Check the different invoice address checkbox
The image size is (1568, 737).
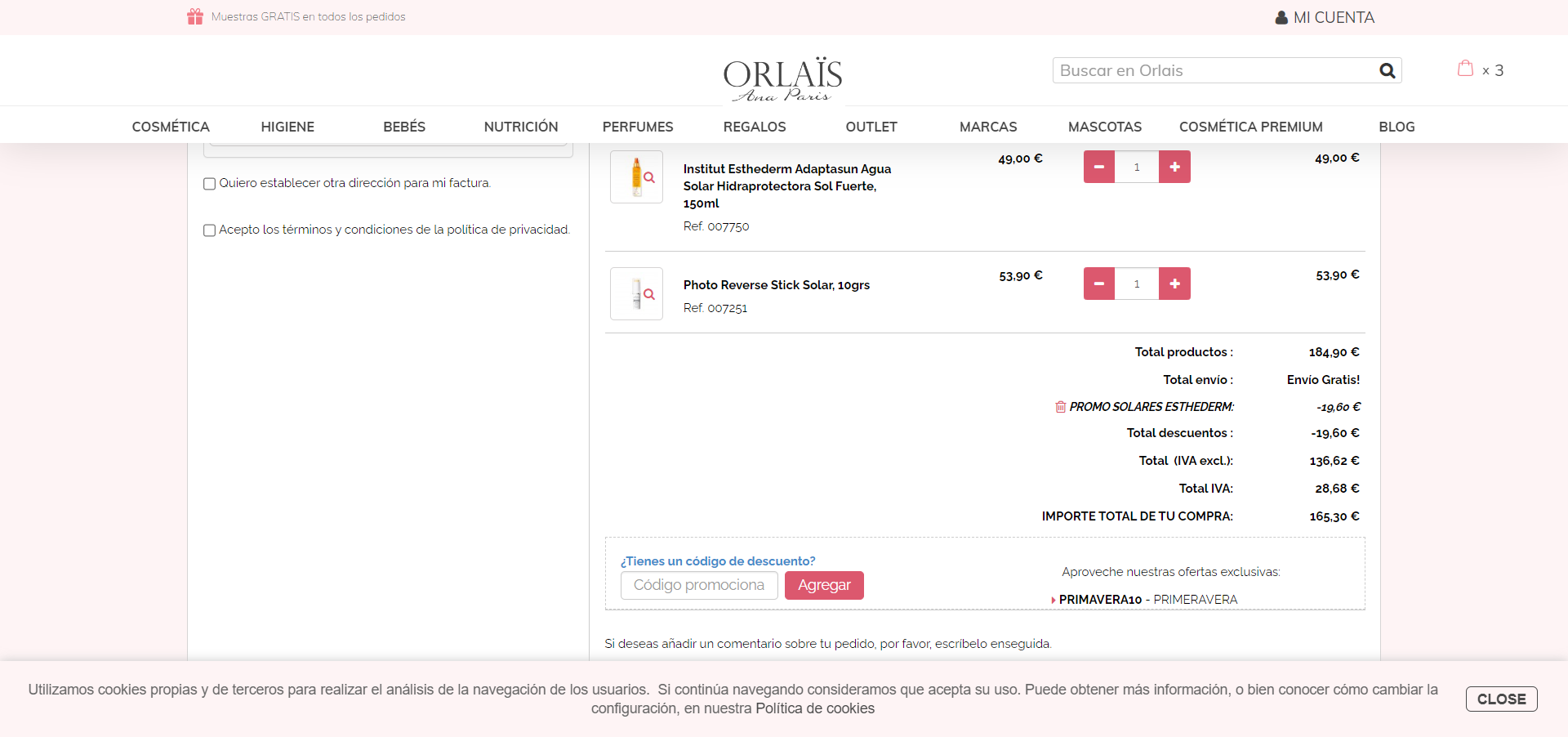[x=209, y=184]
